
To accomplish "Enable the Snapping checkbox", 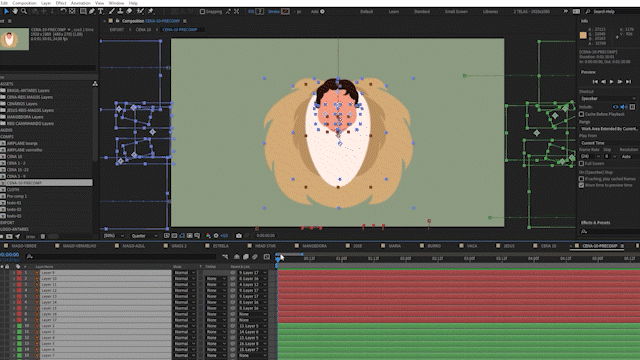I will point(202,11).
